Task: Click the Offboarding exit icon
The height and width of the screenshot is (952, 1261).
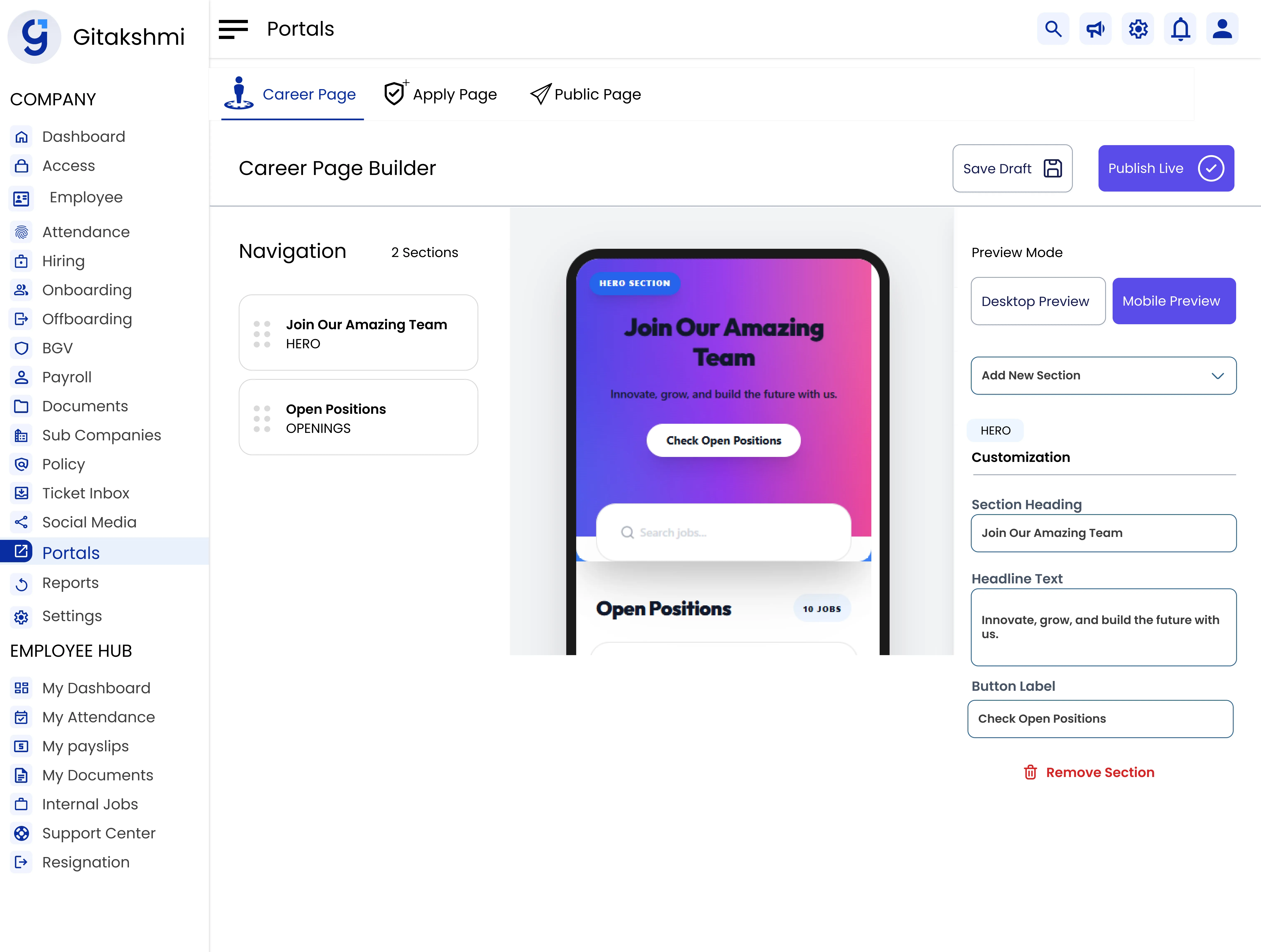Action: [x=21, y=319]
